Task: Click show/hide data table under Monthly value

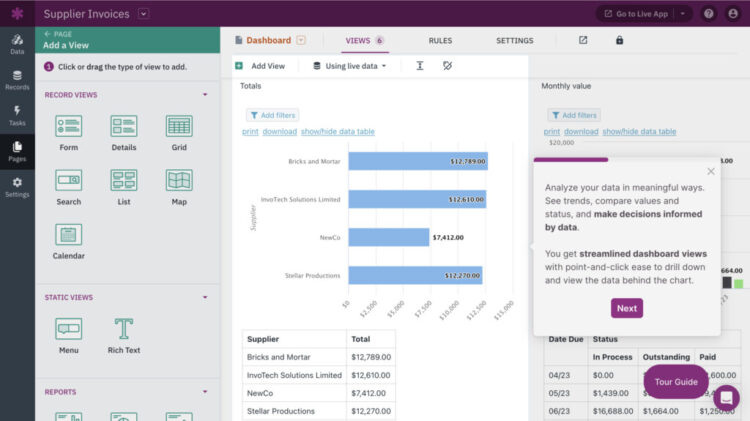Action: click(639, 132)
